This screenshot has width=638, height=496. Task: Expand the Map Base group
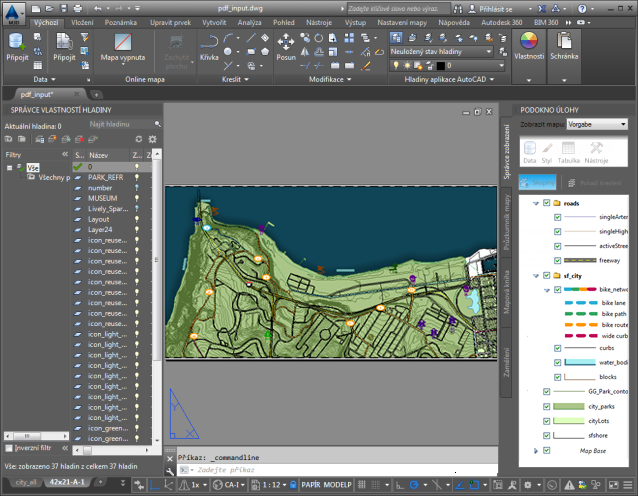[x=536, y=451]
